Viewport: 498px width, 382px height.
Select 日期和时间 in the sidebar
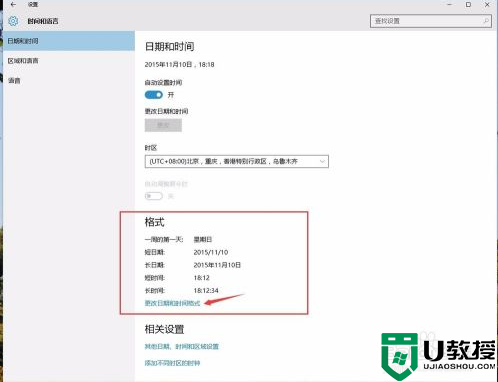(x=69, y=41)
